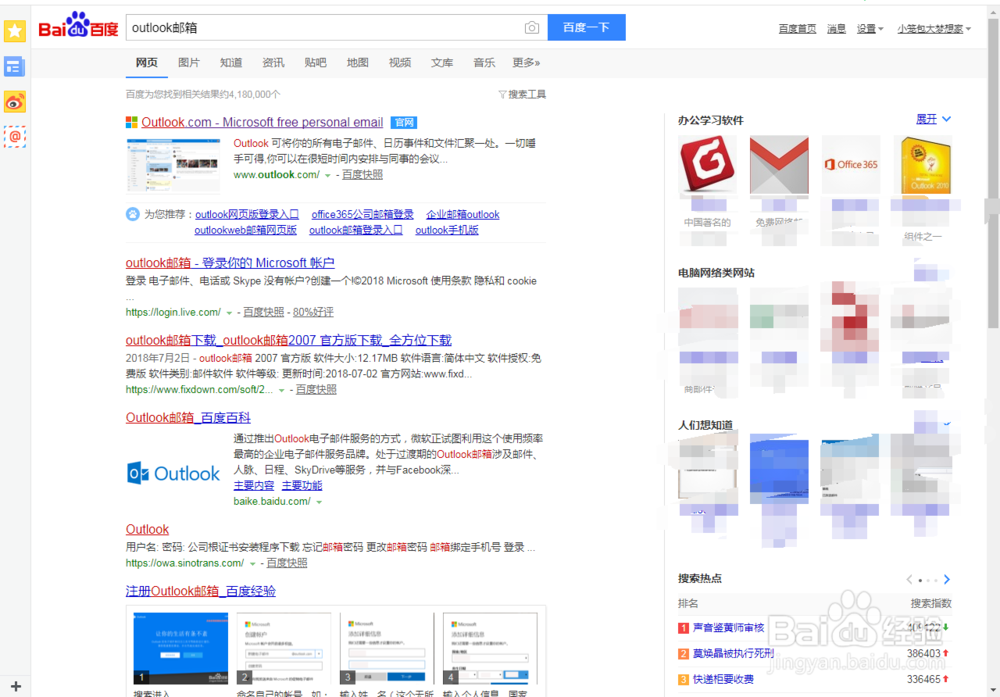Open the hot search 莫焕晶被执行死刑

click(x=733, y=654)
